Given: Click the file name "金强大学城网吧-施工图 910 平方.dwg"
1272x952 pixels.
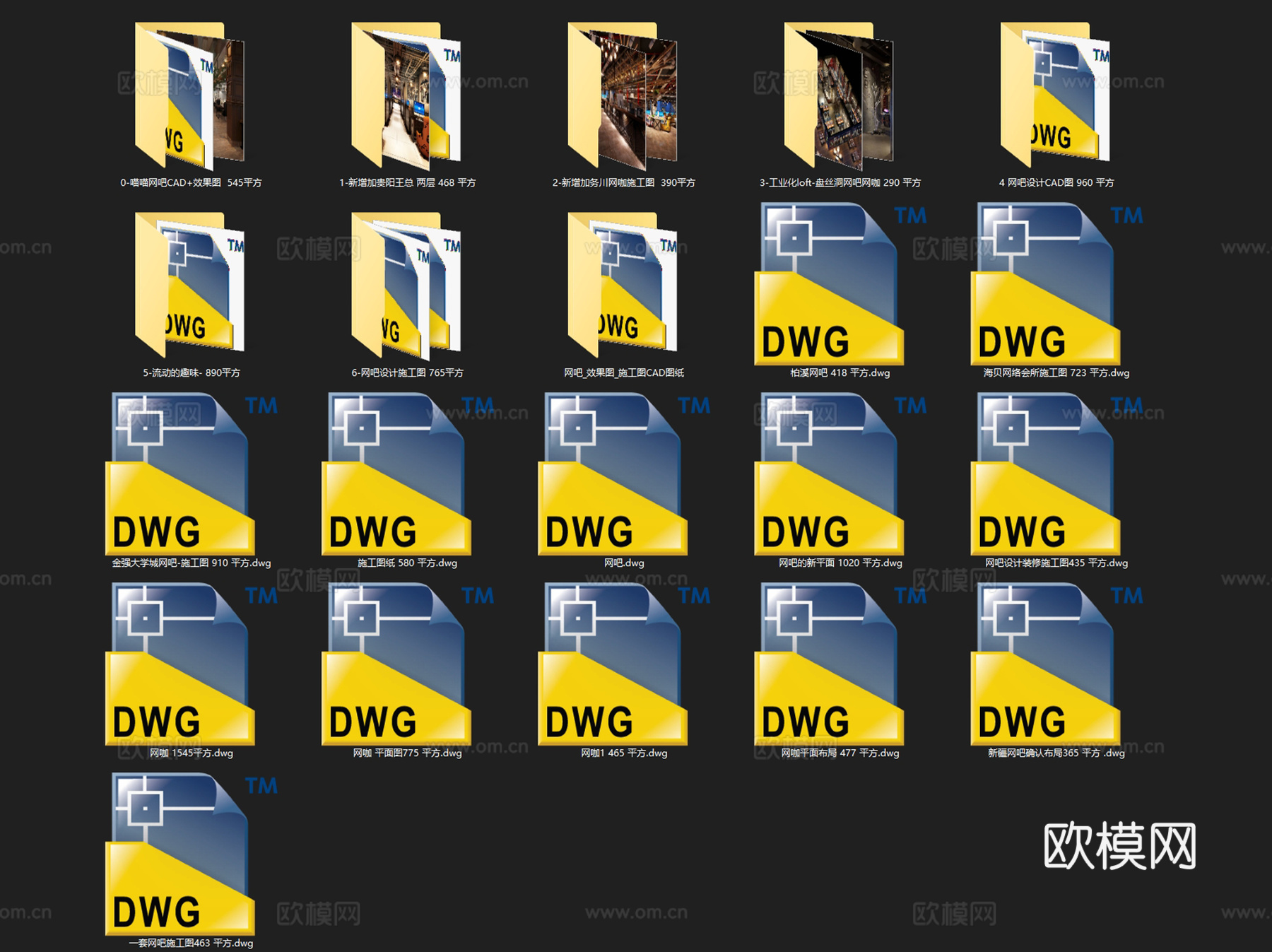Looking at the screenshot, I should coord(192,563).
